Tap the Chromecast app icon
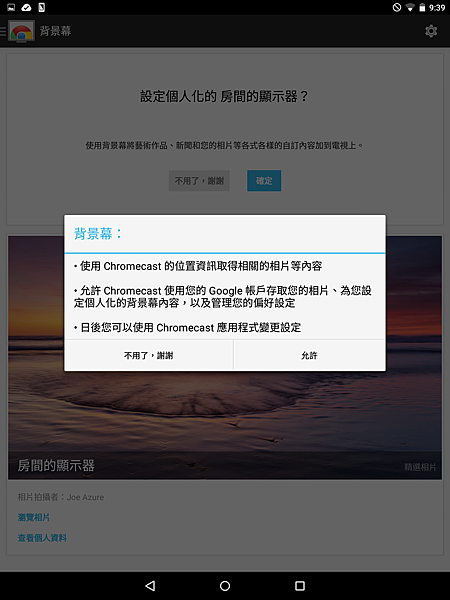 (21, 31)
